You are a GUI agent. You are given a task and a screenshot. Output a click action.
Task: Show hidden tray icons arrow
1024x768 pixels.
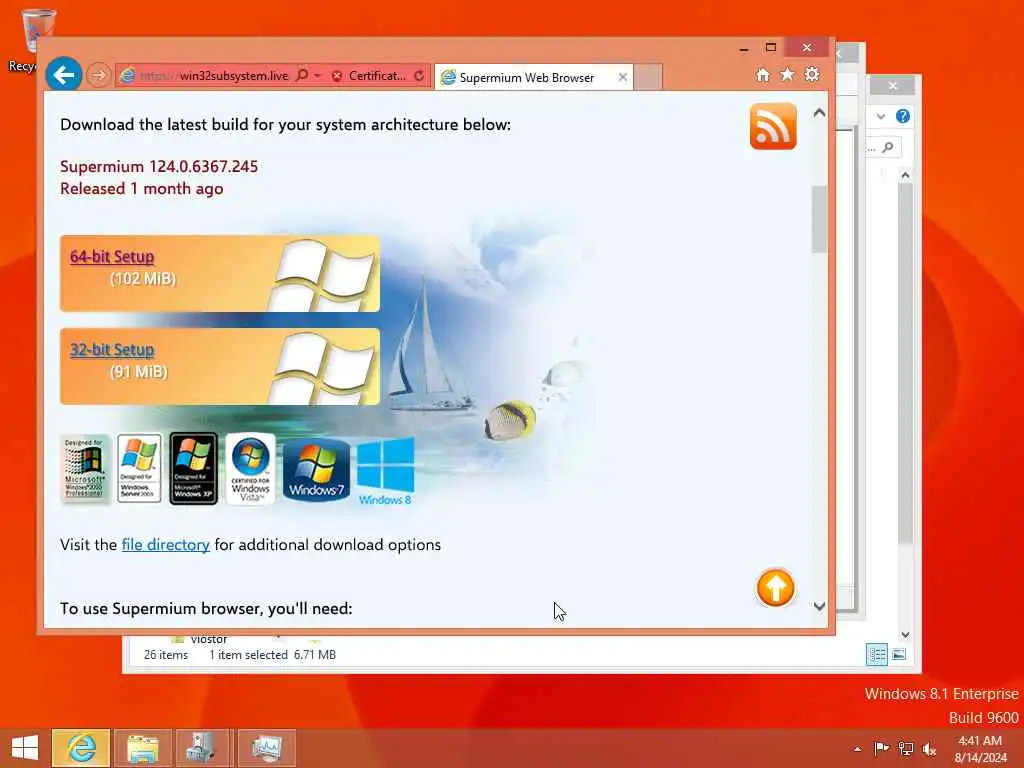tap(857, 749)
